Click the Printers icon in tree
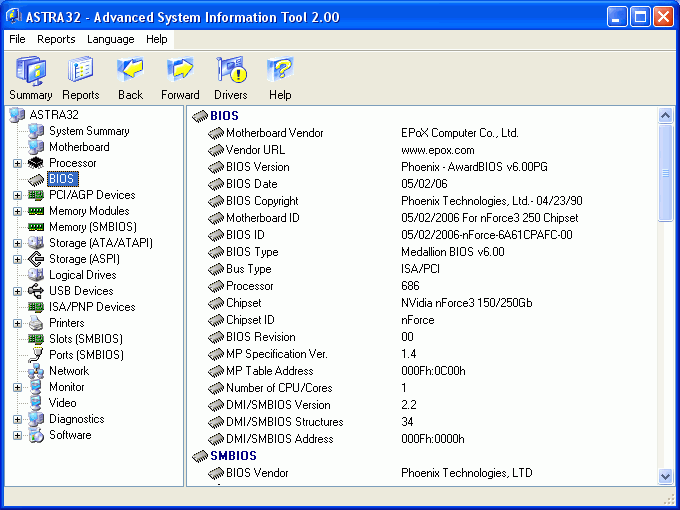 [x=36, y=323]
